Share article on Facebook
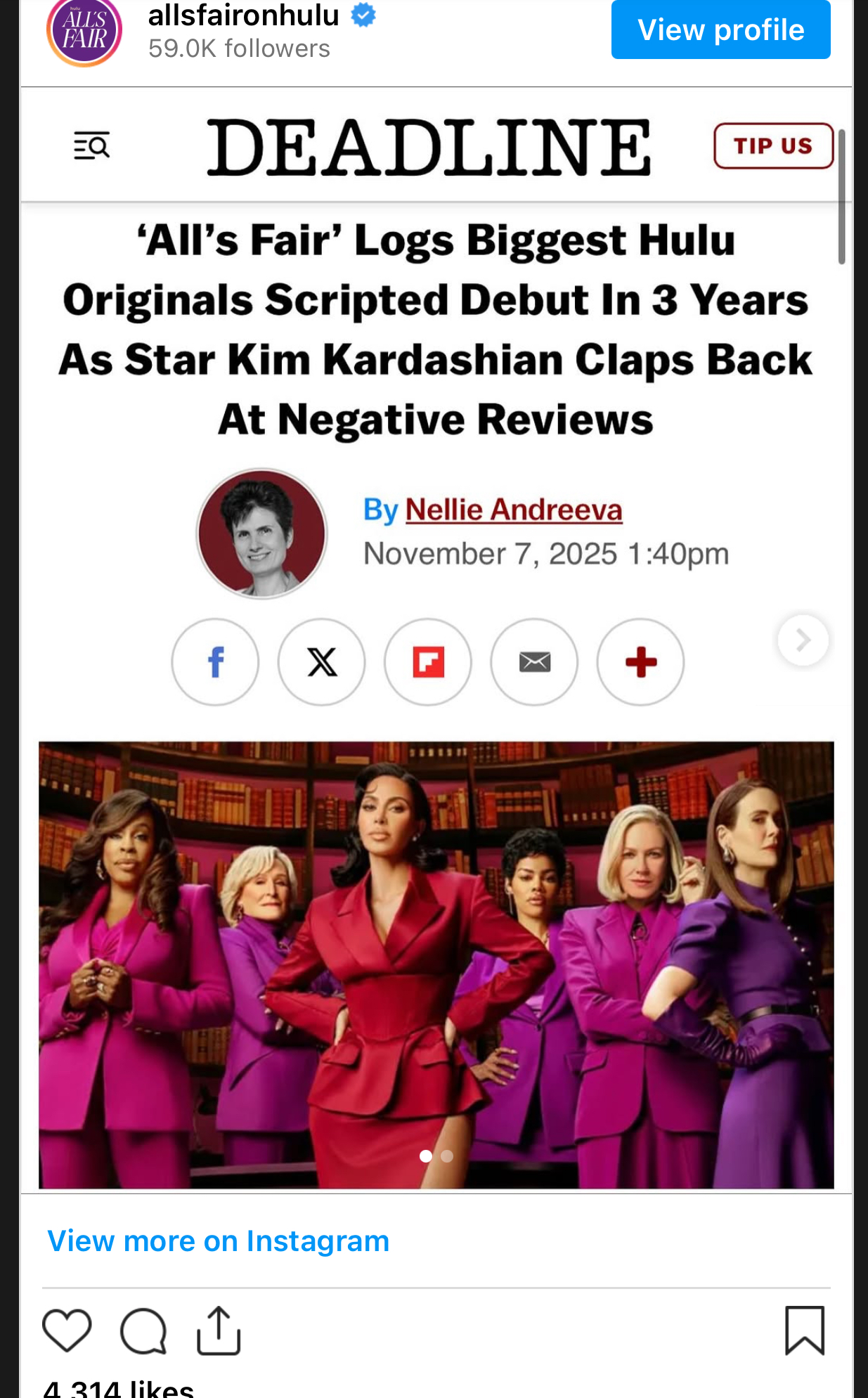 coord(215,662)
